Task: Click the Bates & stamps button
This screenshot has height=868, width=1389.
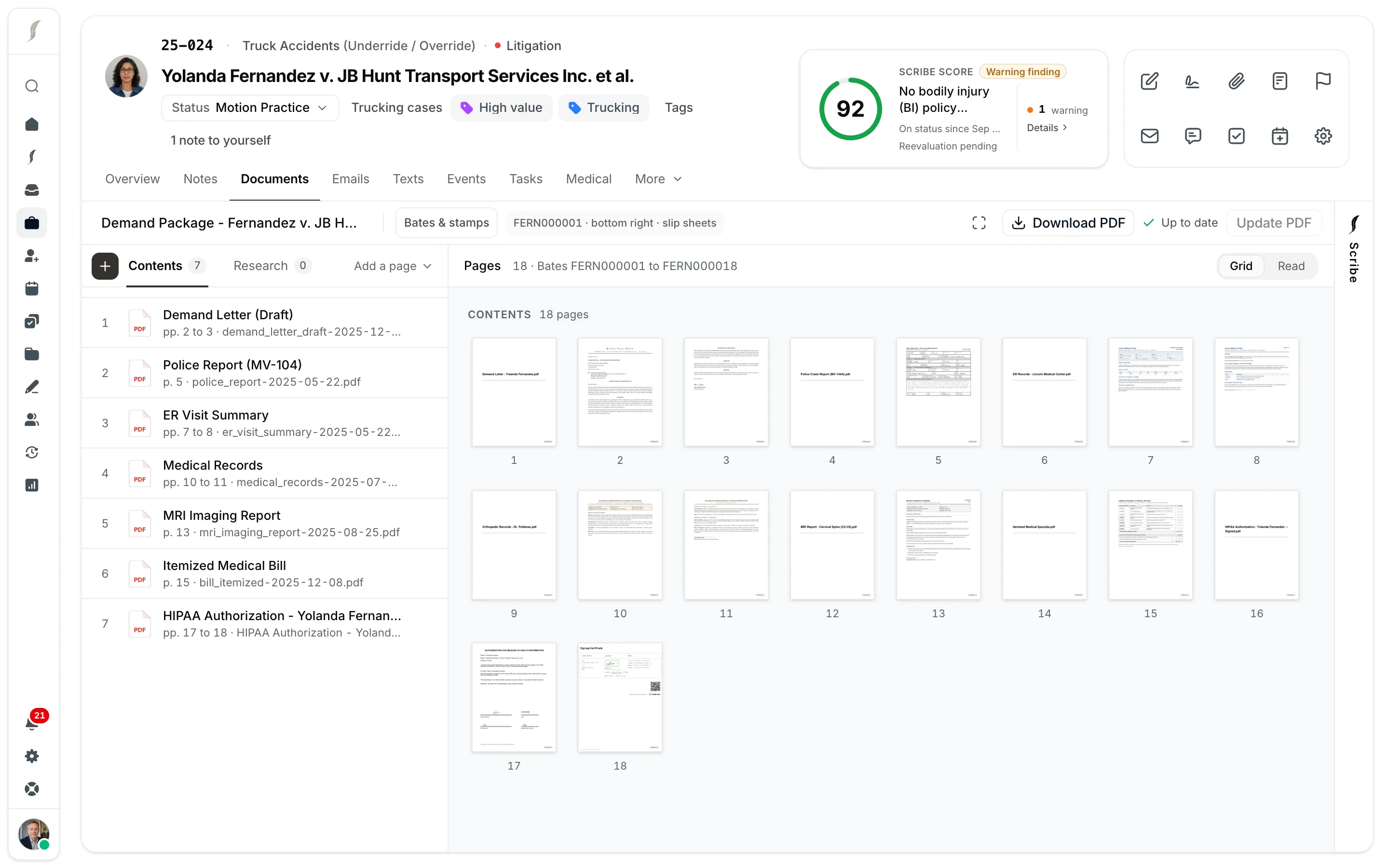Action: (x=446, y=223)
